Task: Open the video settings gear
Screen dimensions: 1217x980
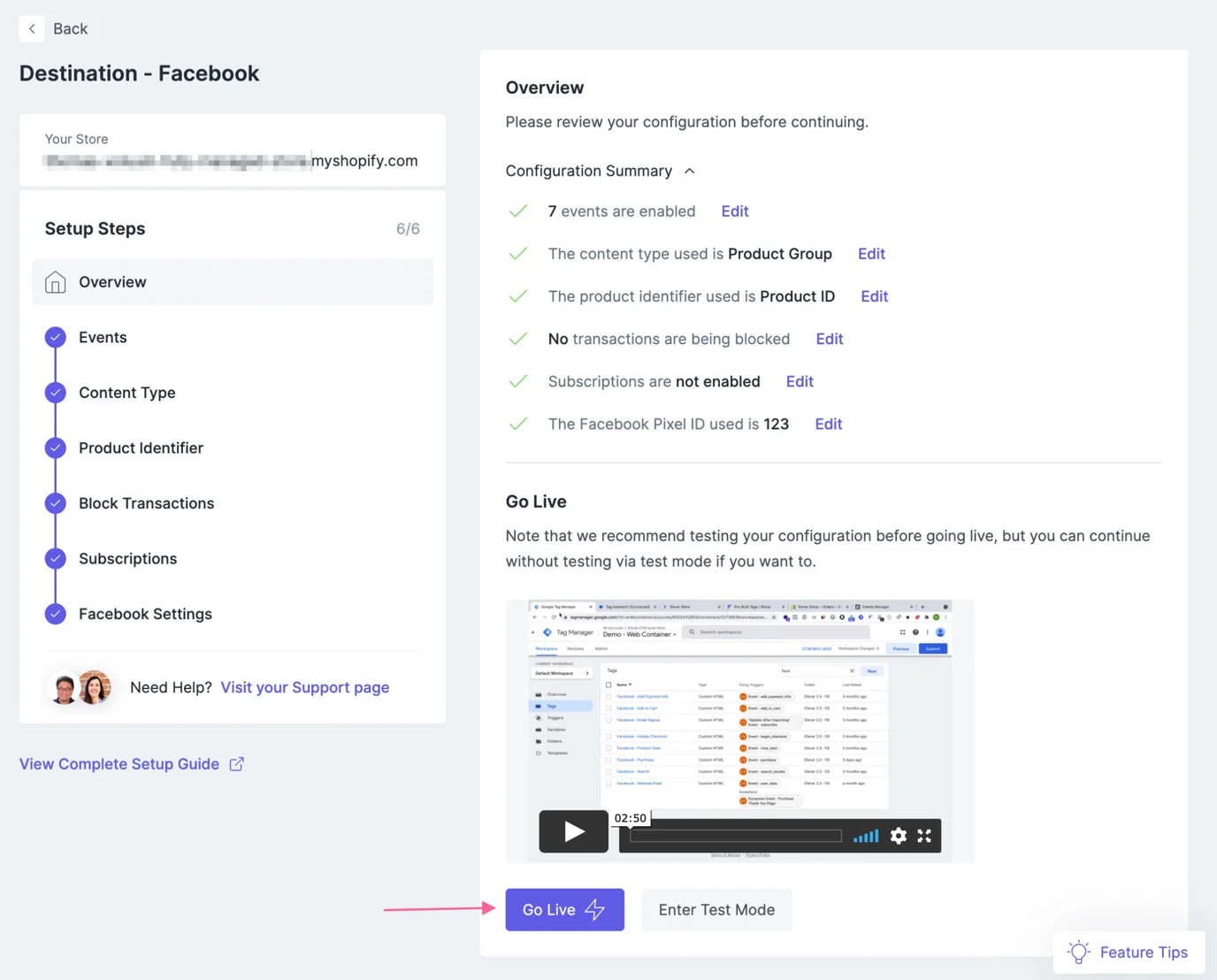Action: [x=899, y=836]
